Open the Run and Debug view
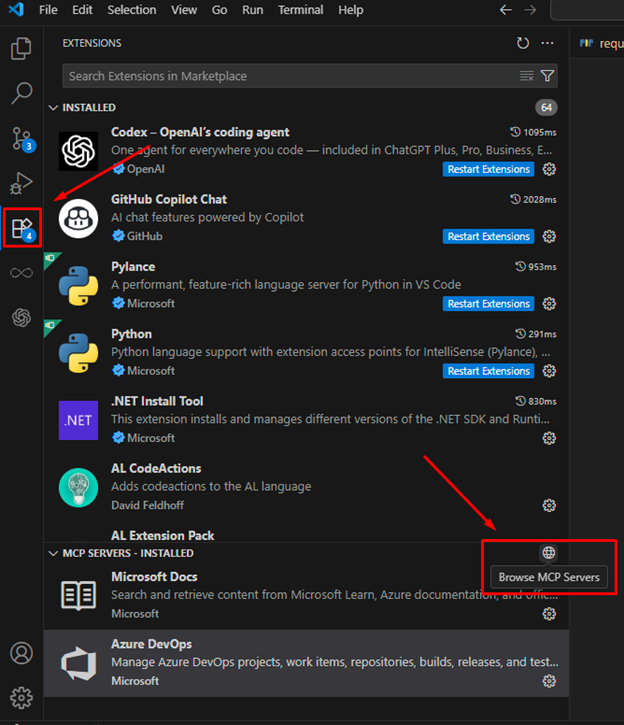The image size is (624, 725). click(21, 183)
